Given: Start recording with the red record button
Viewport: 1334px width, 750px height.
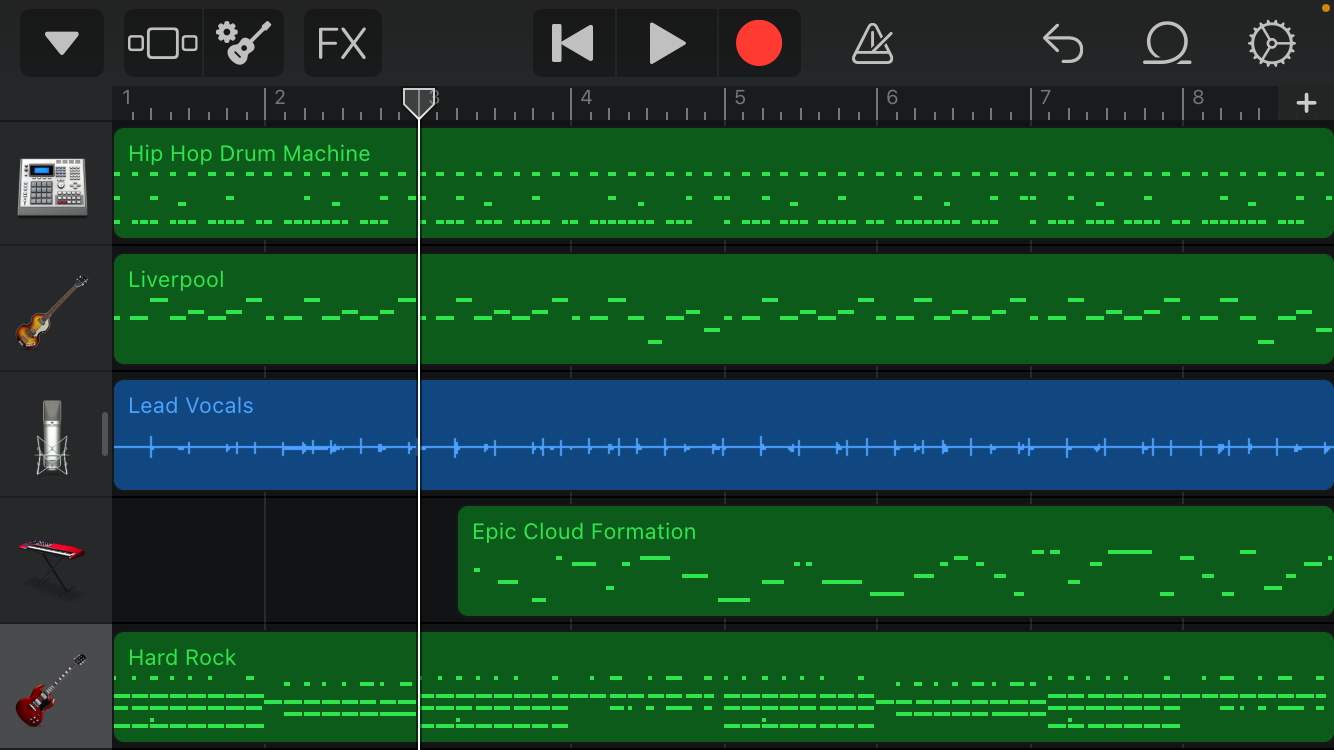Looking at the screenshot, I should pyautogui.click(x=760, y=42).
